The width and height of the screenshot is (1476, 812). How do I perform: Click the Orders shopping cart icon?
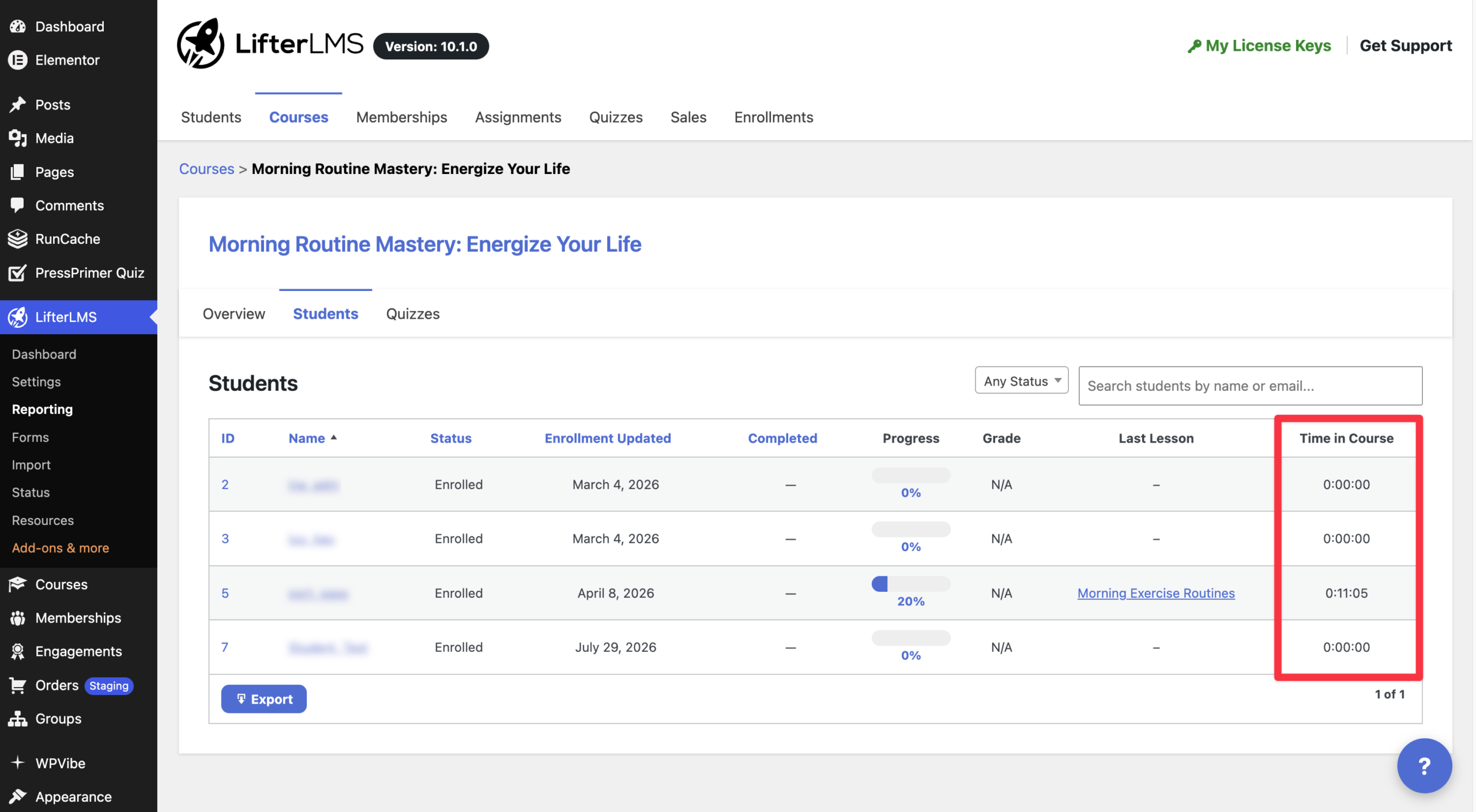18,685
